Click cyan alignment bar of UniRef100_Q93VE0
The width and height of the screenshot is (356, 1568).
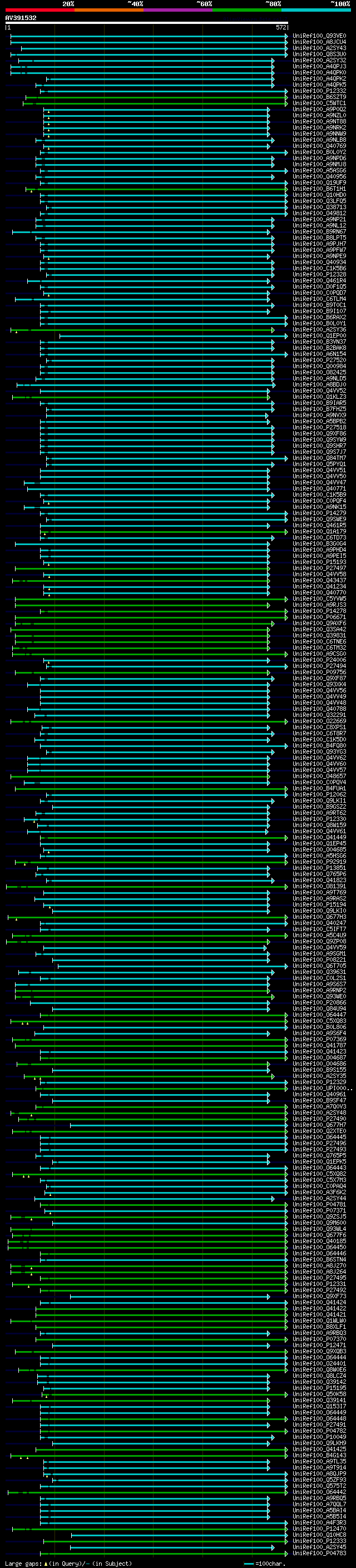(149, 36)
